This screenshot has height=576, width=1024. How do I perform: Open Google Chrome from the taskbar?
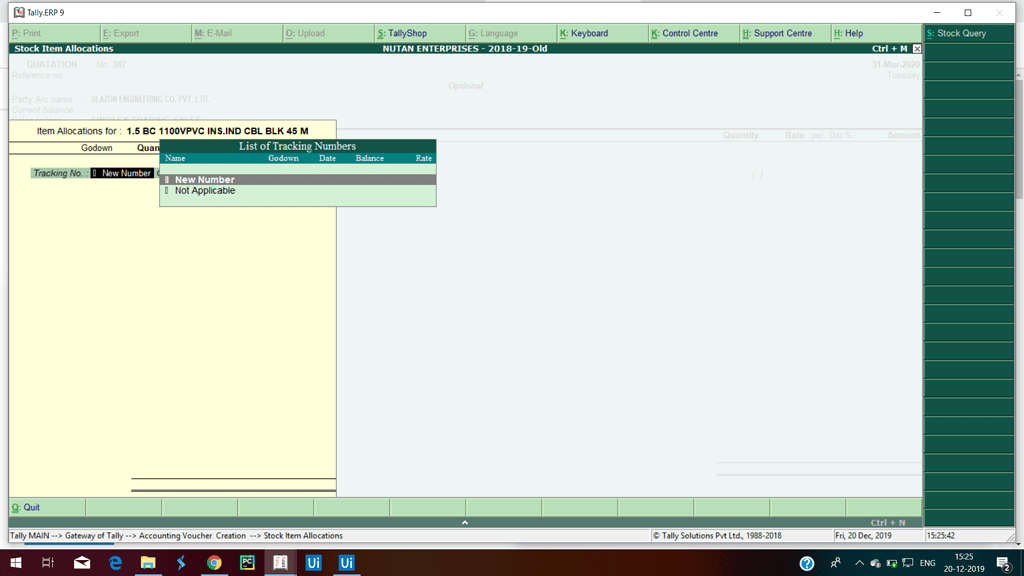(x=214, y=562)
